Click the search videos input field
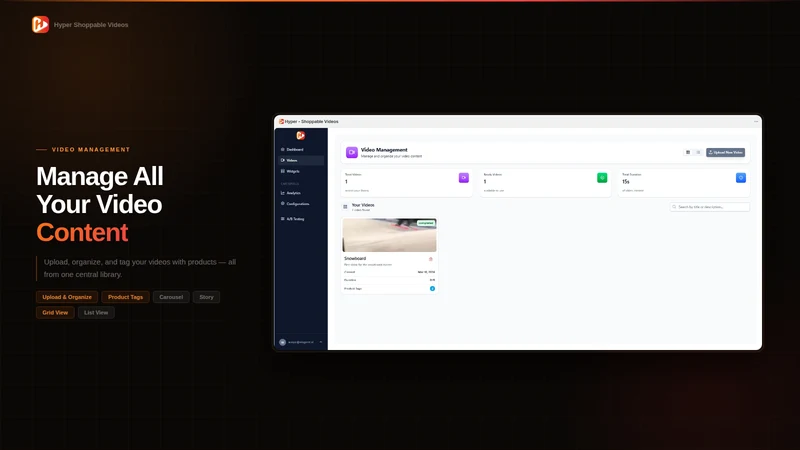Viewport: 800px width, 450px height. tap(710, 207)
